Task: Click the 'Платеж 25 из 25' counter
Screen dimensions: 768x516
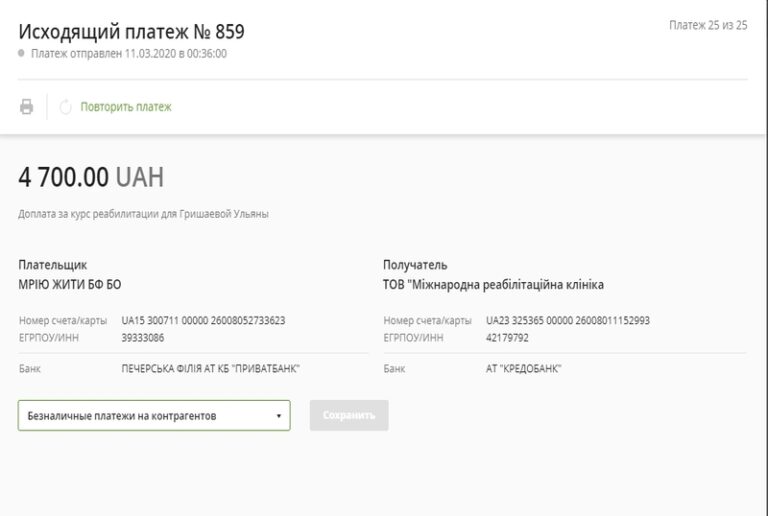Action: tap(707, 25)
